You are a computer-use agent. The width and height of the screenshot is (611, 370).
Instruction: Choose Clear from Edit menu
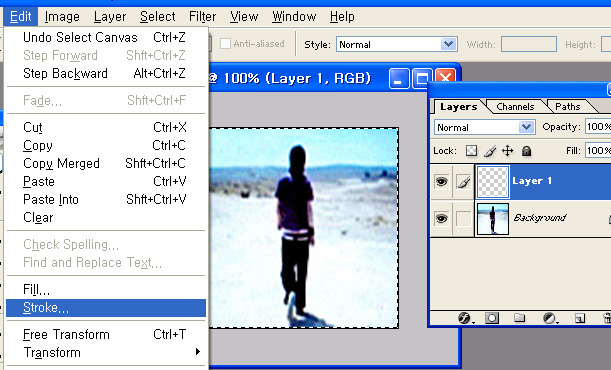coord(106,217)
